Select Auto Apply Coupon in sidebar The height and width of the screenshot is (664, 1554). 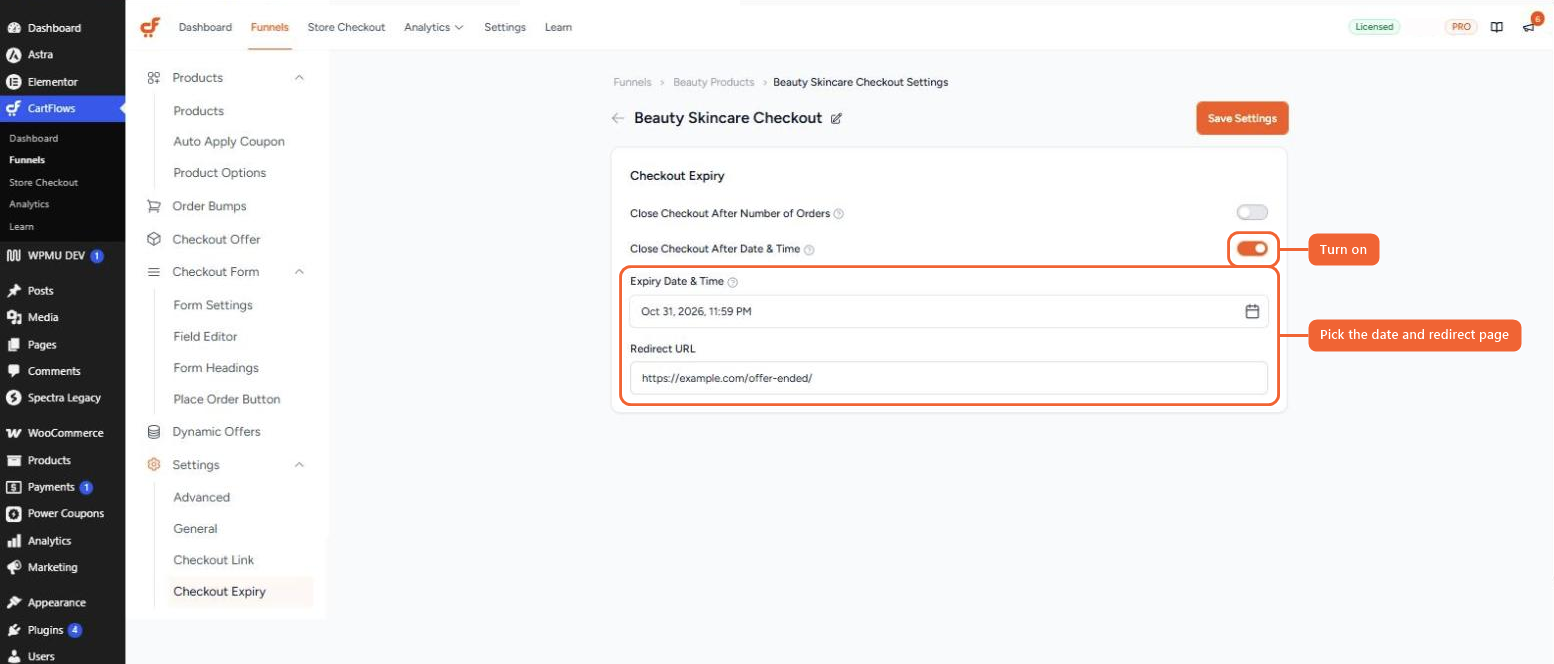point(229,142)
